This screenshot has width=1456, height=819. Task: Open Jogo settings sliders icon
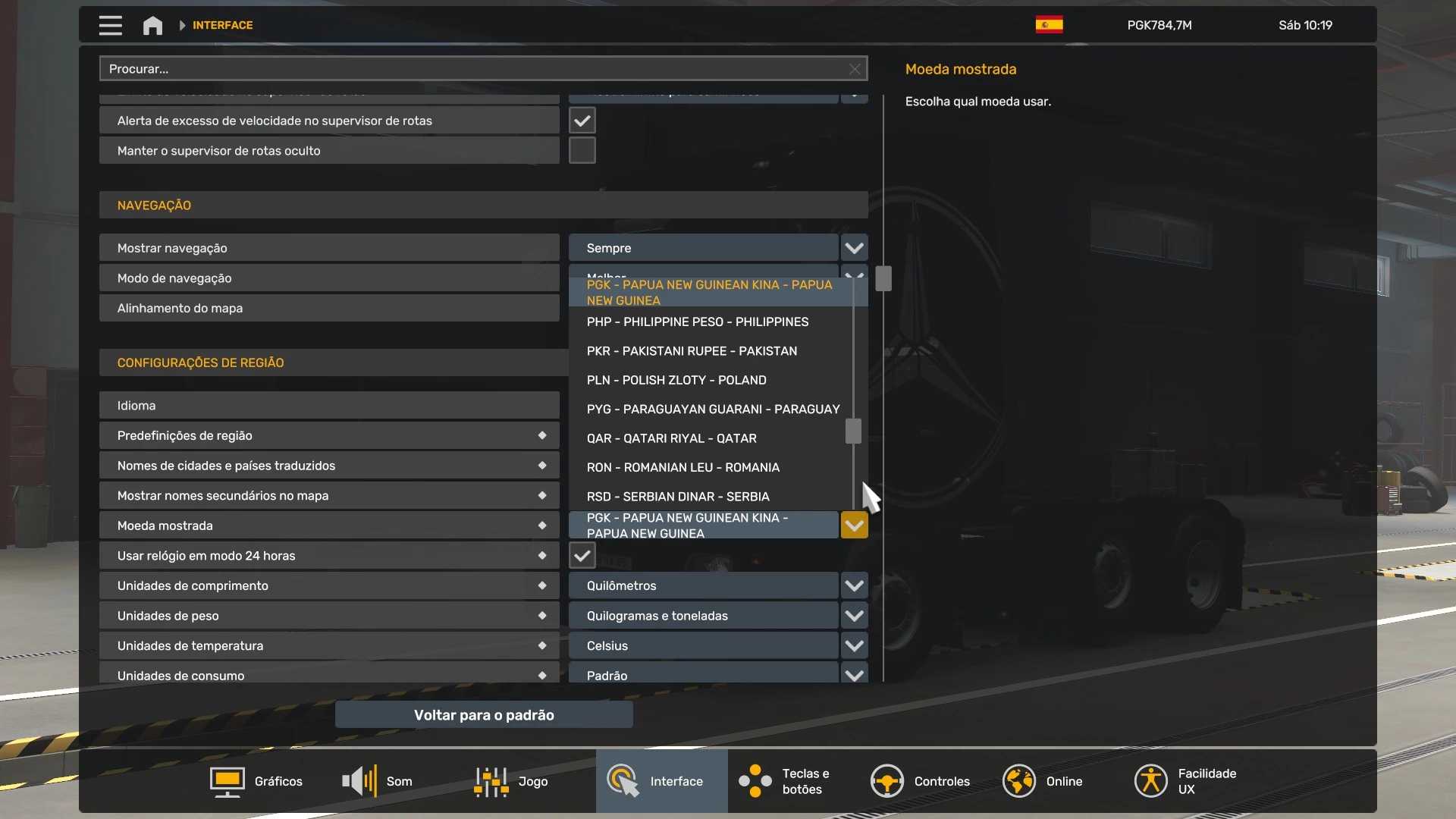click(x=491, y=781)
